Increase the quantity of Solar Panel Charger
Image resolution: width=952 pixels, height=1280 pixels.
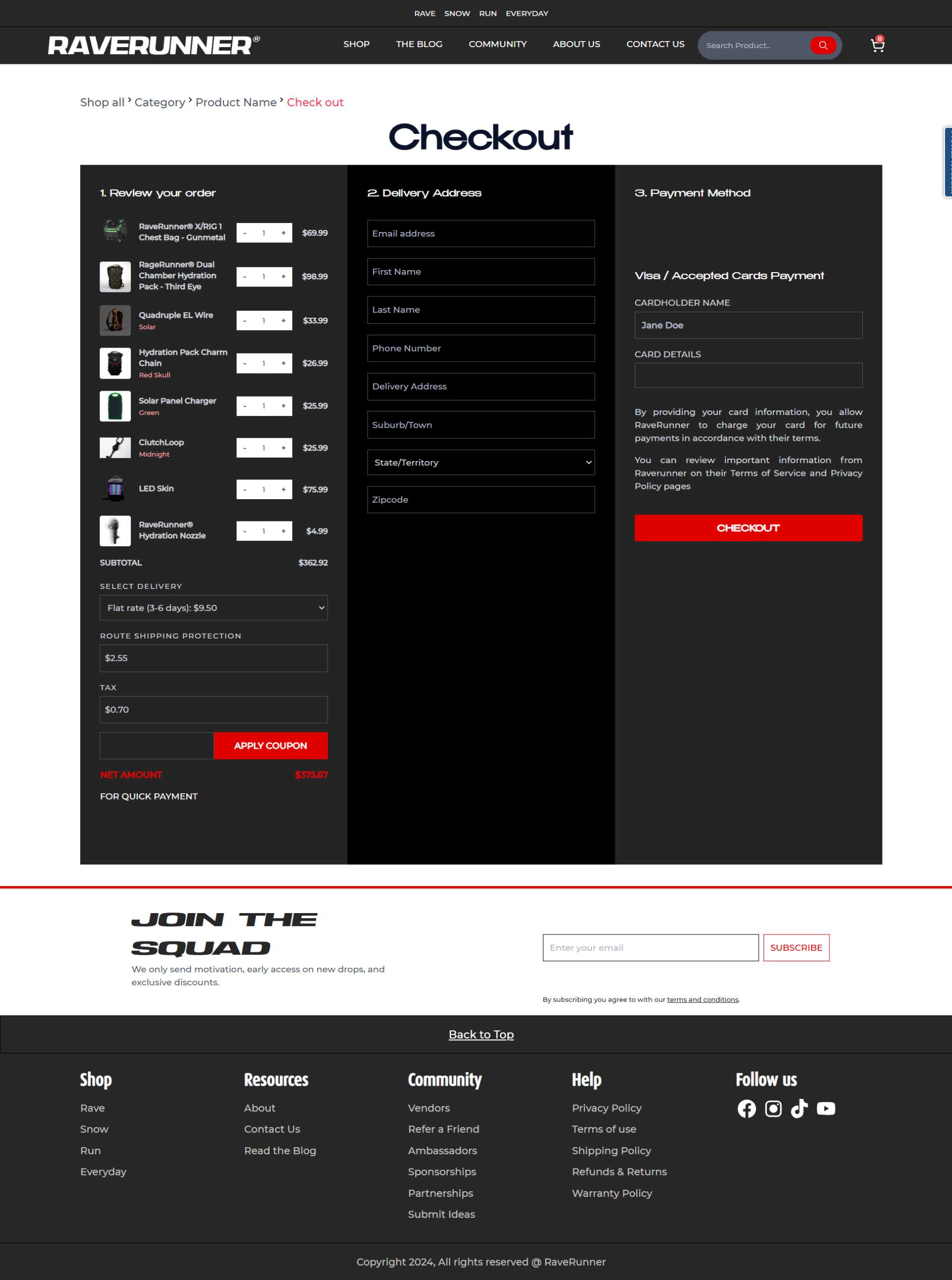coord(283,406)
